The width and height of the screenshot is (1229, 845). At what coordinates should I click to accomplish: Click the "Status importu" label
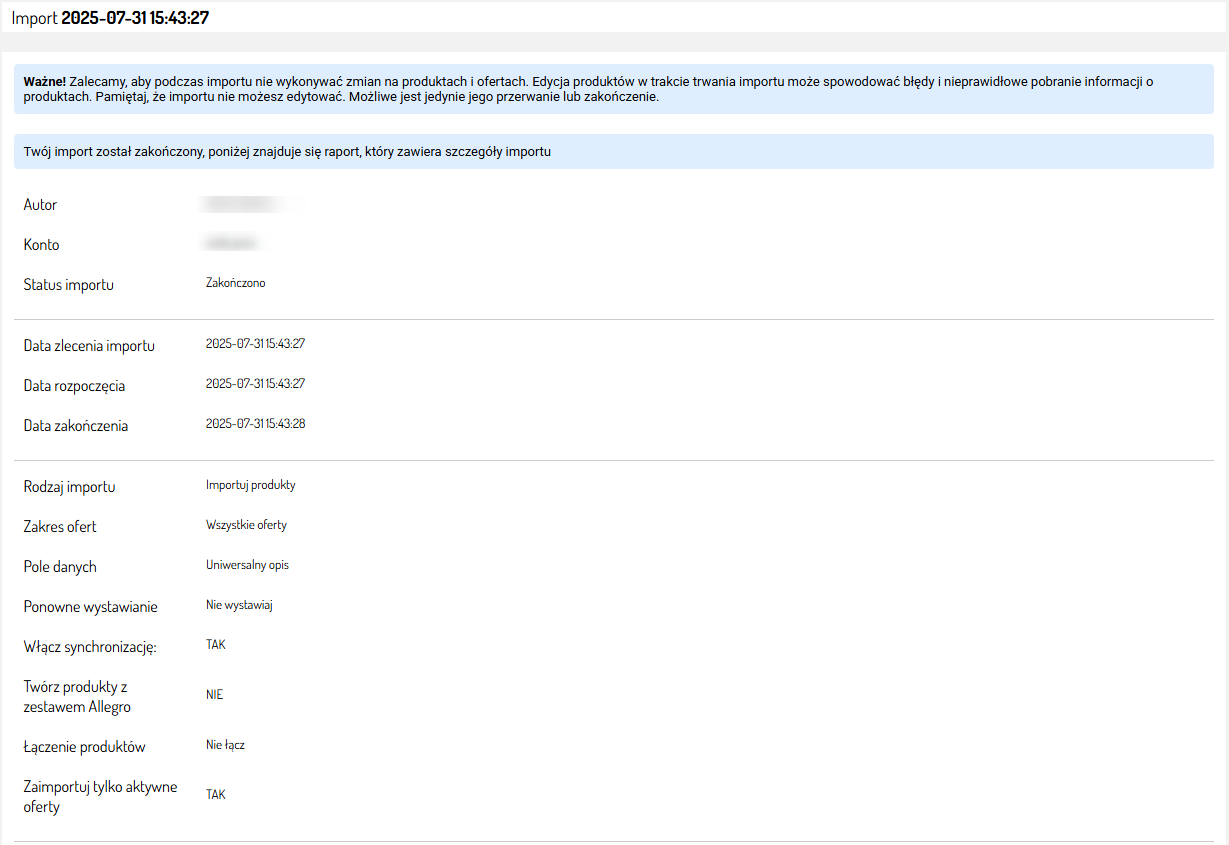coord(69,285)
